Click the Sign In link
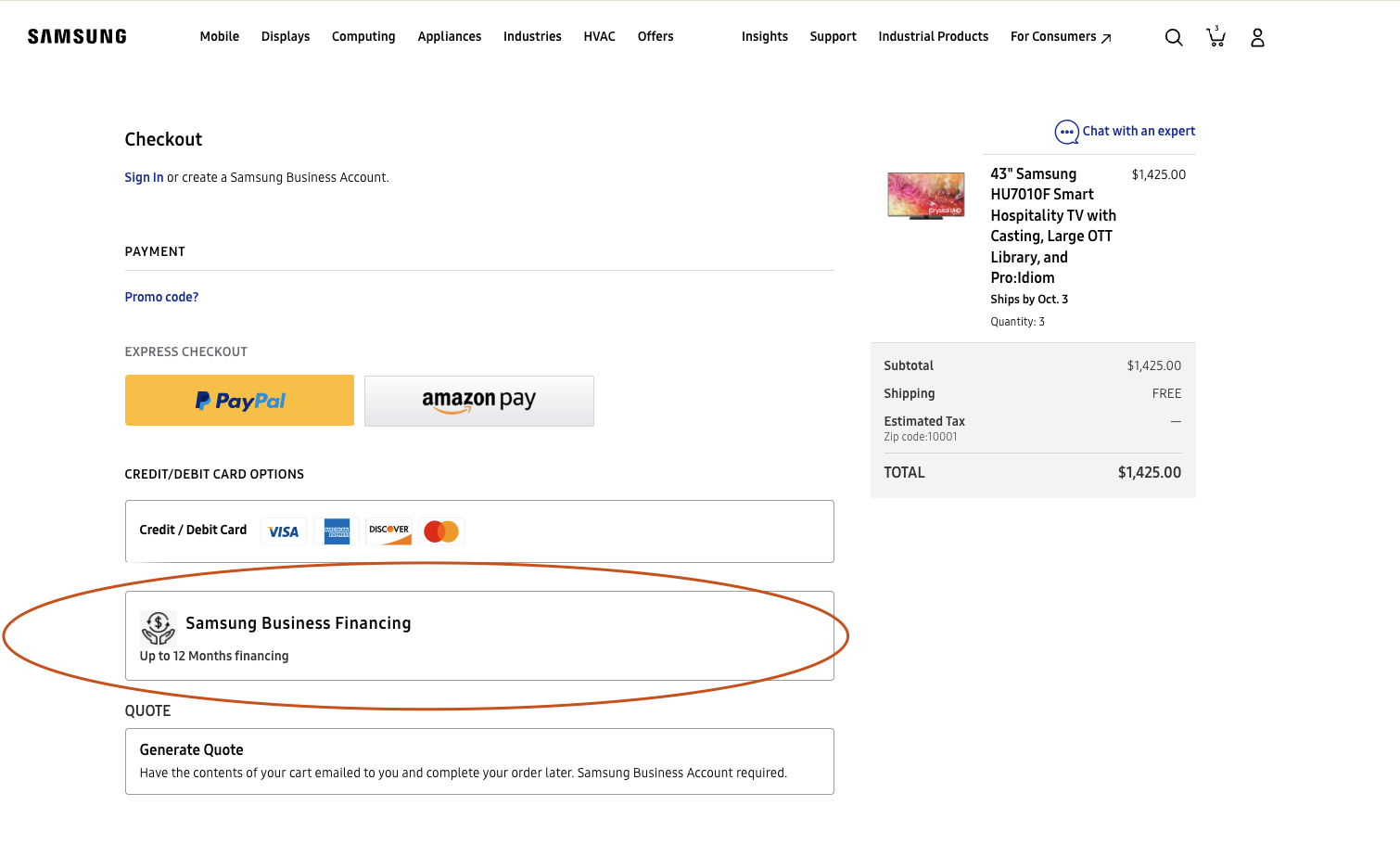Screen dimensions: 1400x844 pos(144,177)
